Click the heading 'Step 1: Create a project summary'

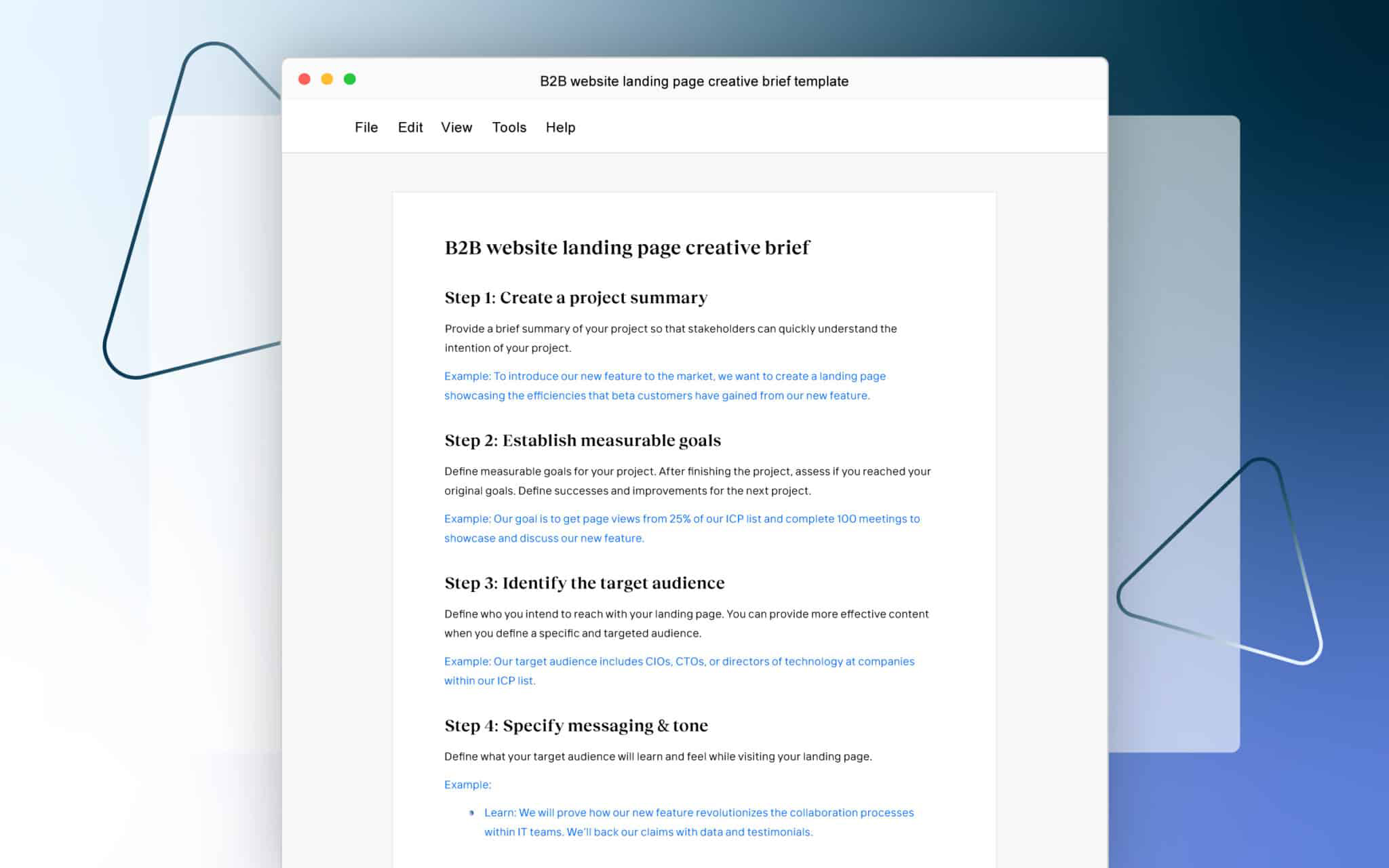[x=575, y=297]
